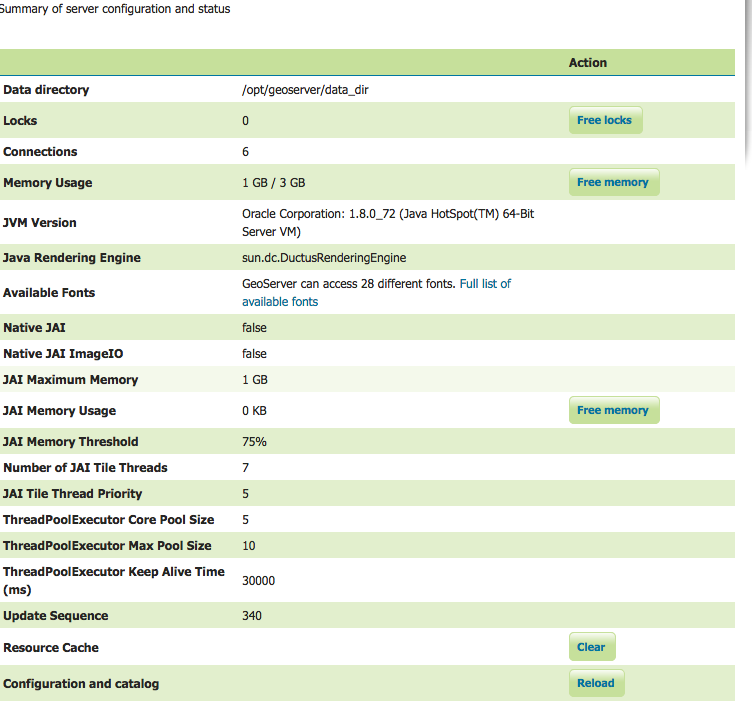The height and width of the screenshot is (724, 752).
Task: Free memory in Memory Usage row
Action: click(x=614, y=182)
